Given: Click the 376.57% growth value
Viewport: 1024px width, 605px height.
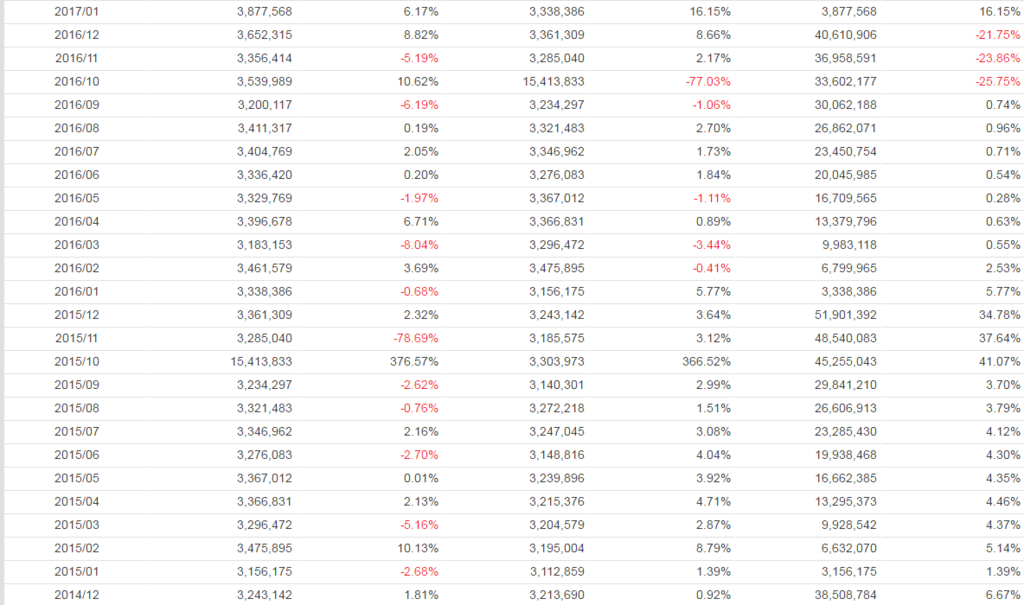Looking at the screenshot, I should [414, 361].
